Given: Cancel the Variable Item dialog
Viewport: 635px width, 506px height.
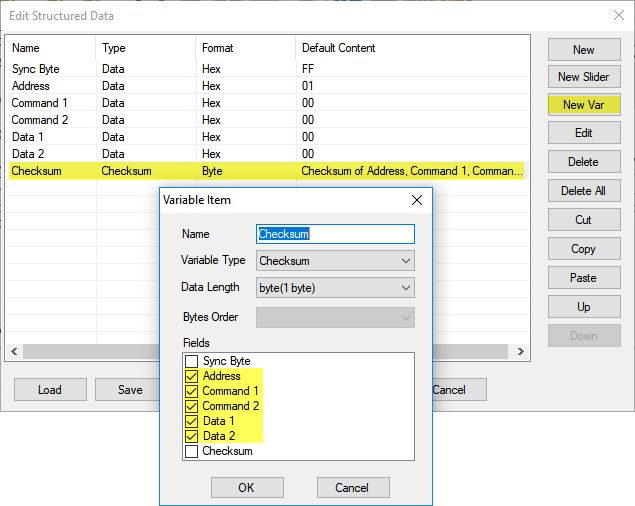Looking at the screenshot, I should pyautogui.click(x=353, y=487).
